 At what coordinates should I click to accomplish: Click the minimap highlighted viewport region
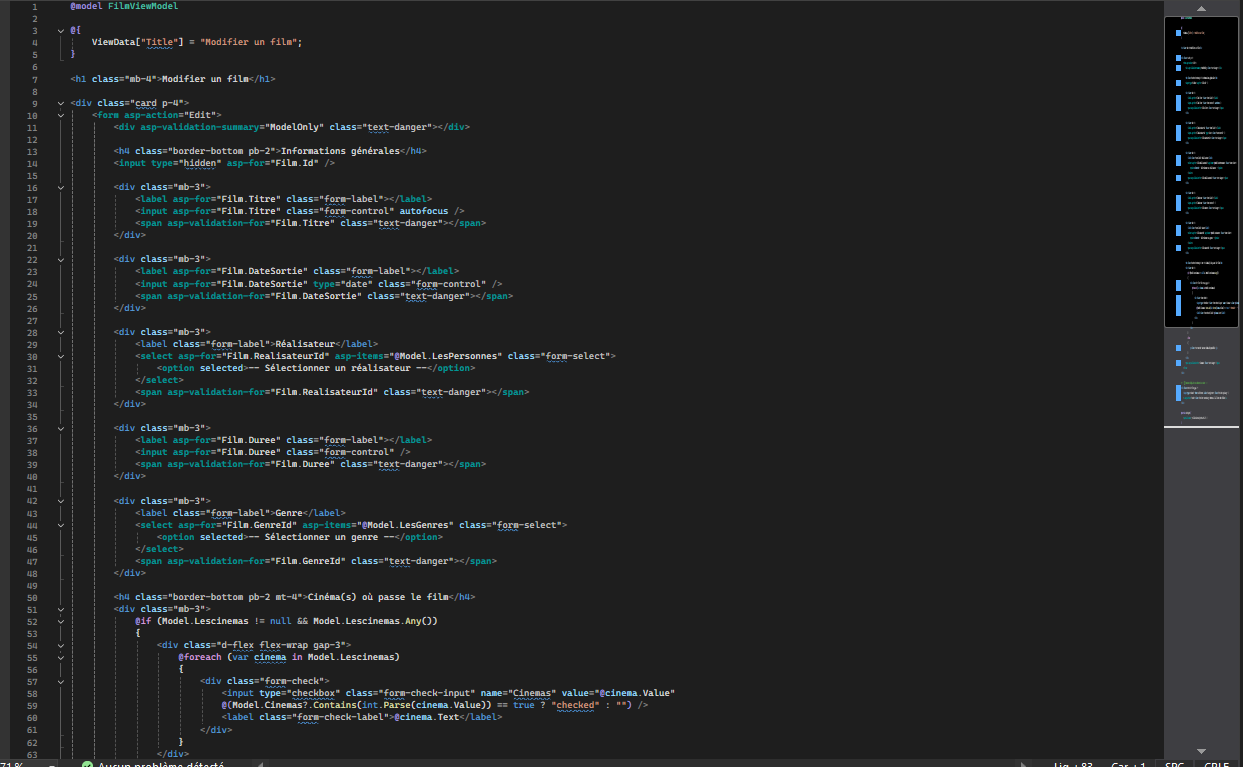click(x=1200, y=170)
